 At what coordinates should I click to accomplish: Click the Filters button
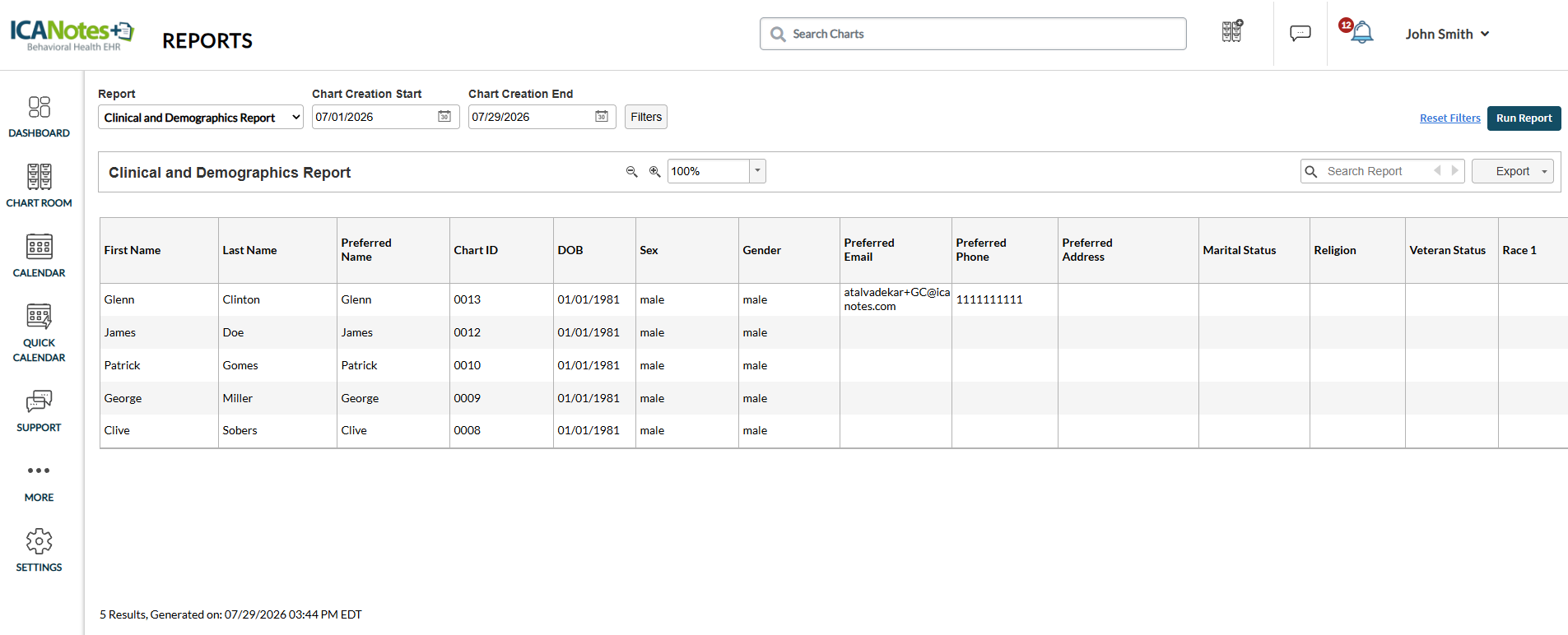click(x=646, y=117)
